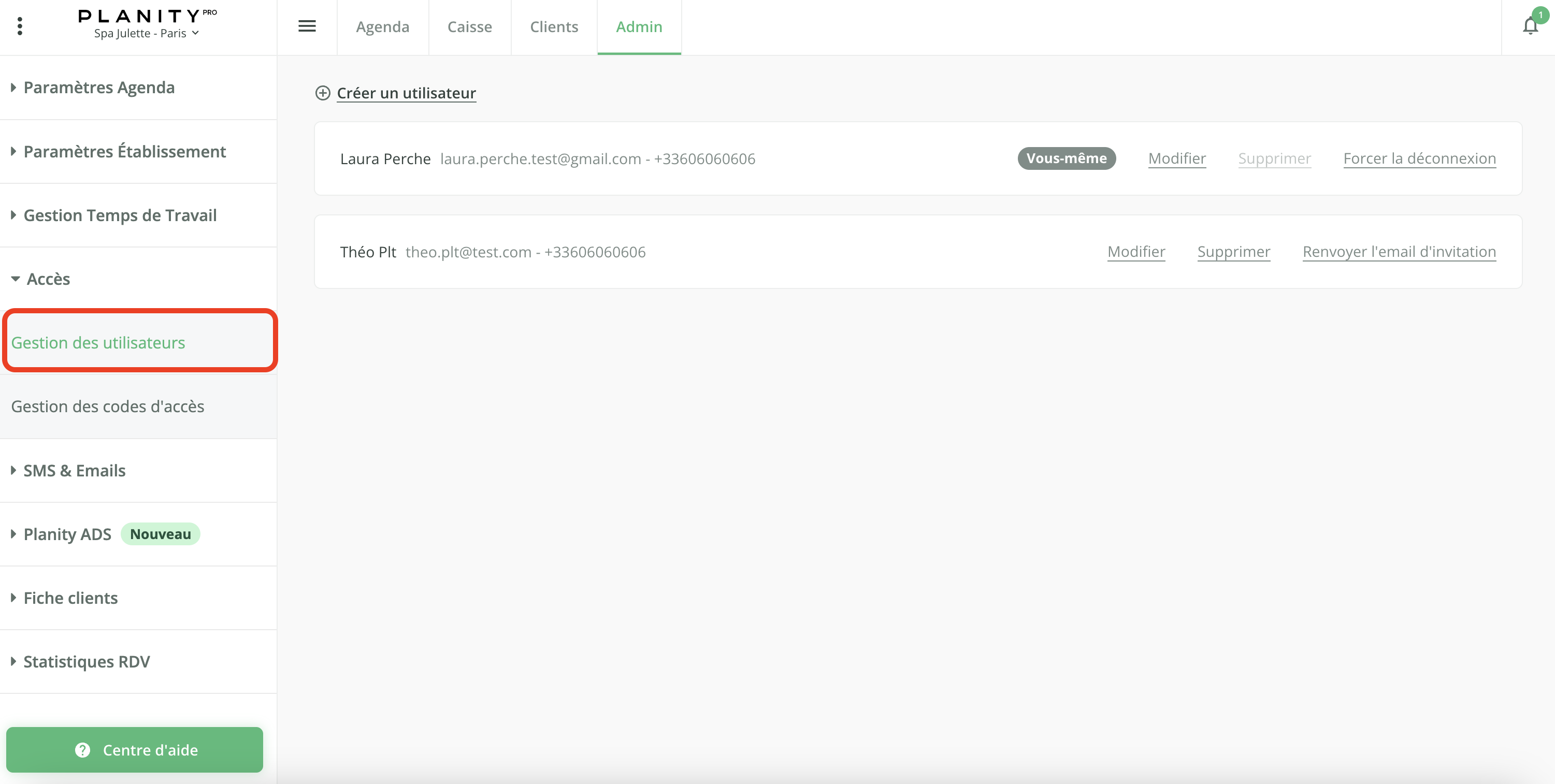Click the plus icon to create user
The height and width of the screenshot is (784, 1555).
(323, 93)
